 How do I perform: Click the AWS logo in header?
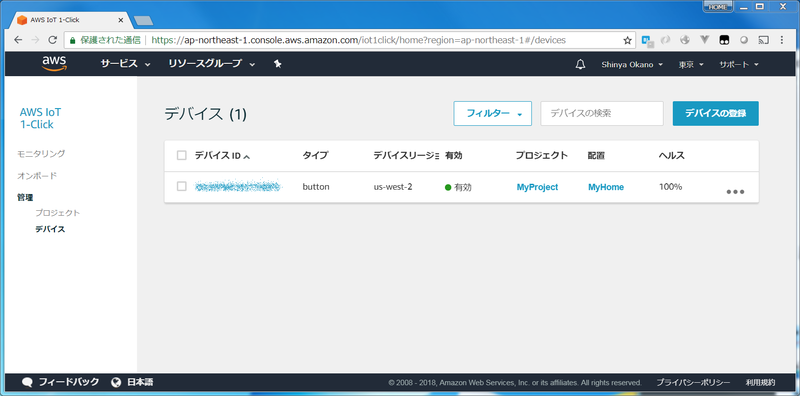click(x=54, y=64)
